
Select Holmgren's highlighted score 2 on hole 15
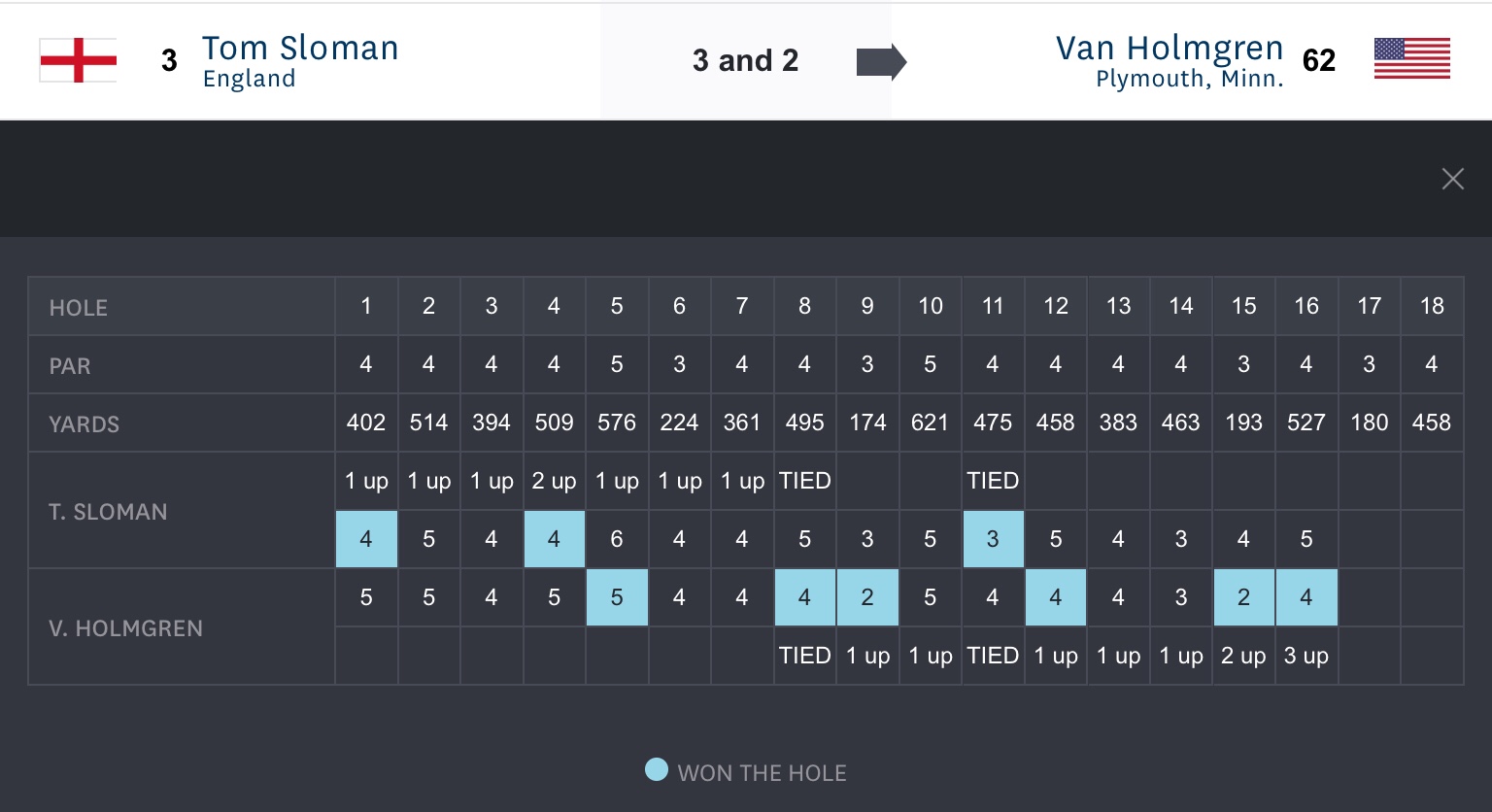point(1243,597)
